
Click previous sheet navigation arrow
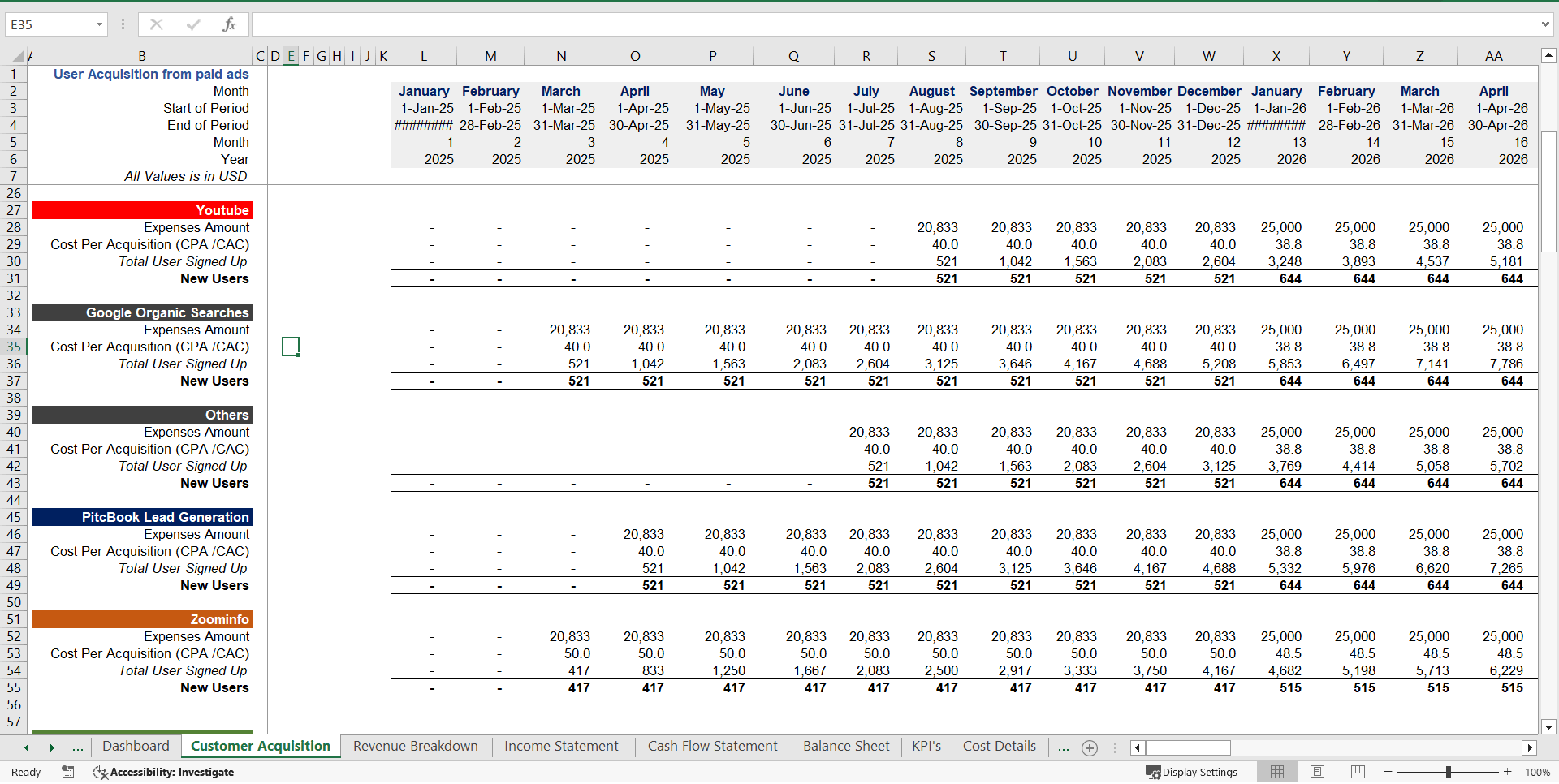click(27, 747)
